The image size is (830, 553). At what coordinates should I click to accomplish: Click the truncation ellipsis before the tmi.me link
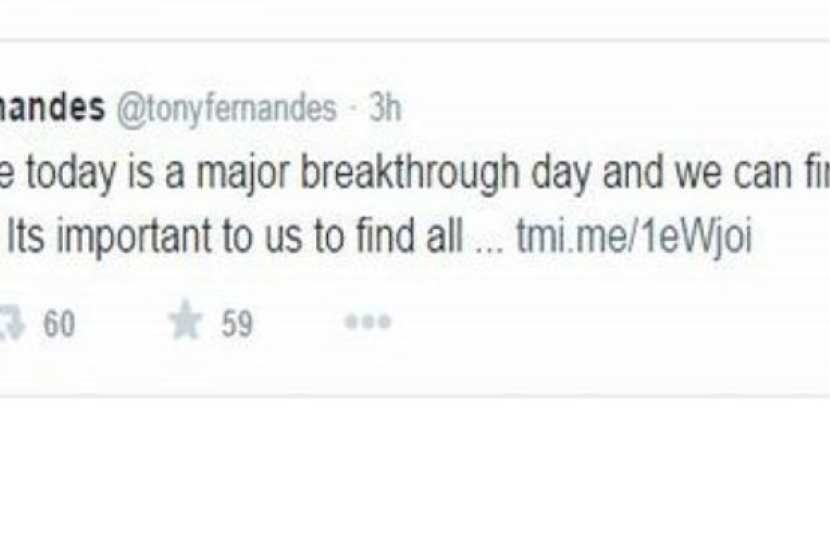(x=490, y=242)
